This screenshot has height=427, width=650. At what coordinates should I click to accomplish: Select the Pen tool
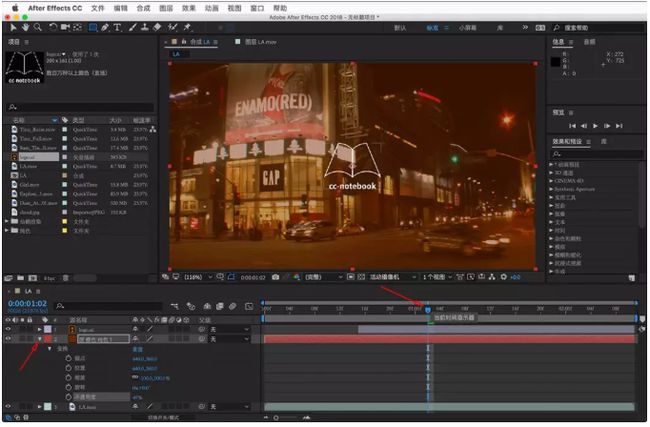point(105,27)
